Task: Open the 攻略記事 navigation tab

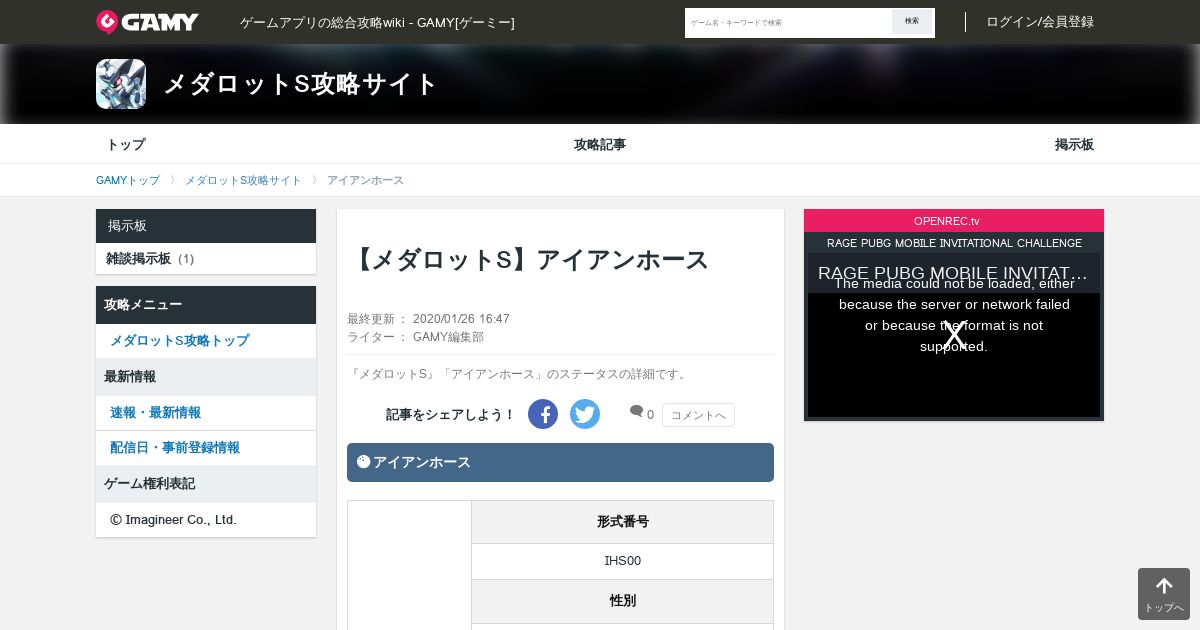Action: pyautogui.click(x=600, y=144)
